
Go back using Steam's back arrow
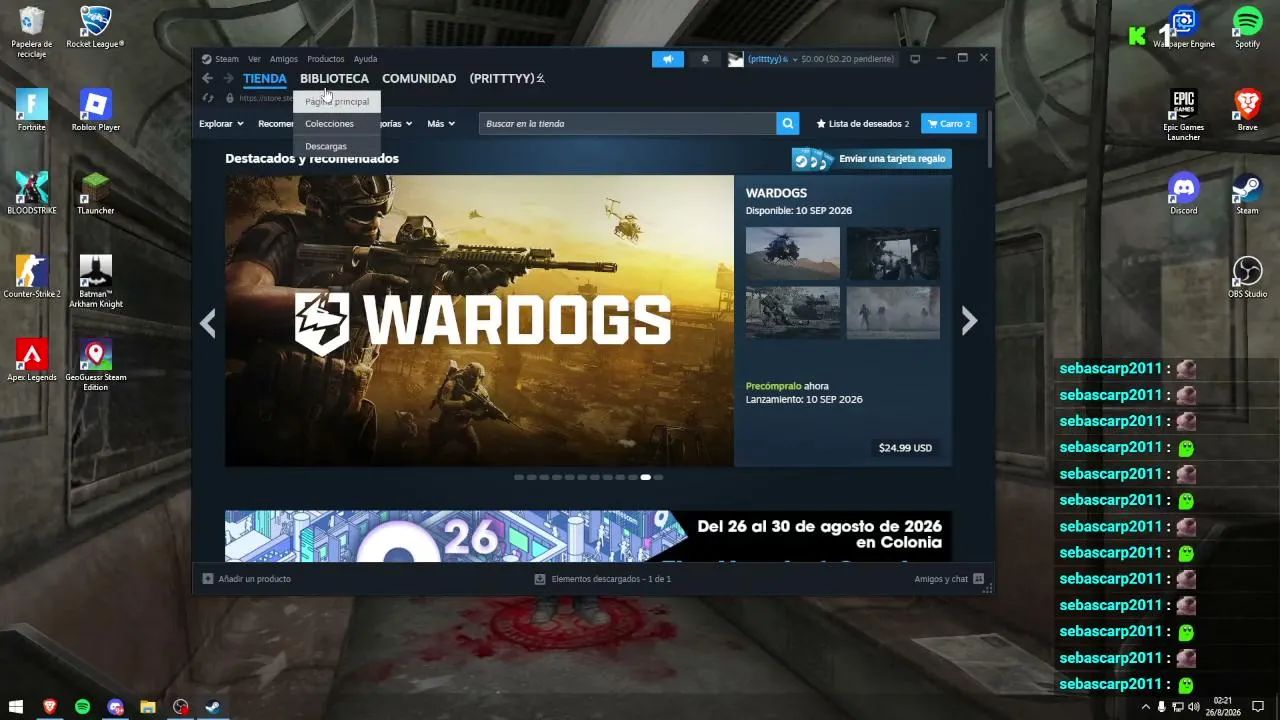[x=207, y=78]
